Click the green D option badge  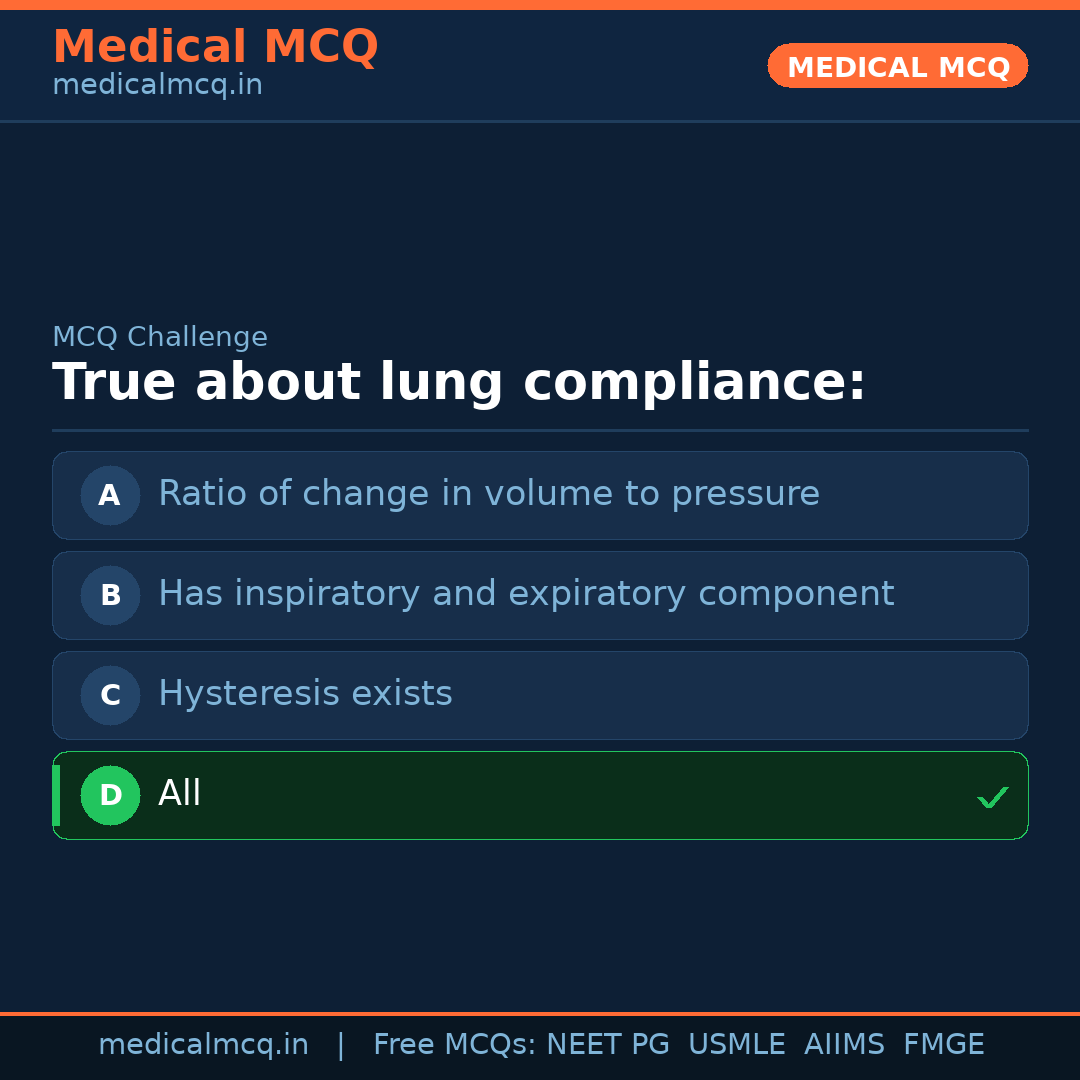tap(110, 795)
